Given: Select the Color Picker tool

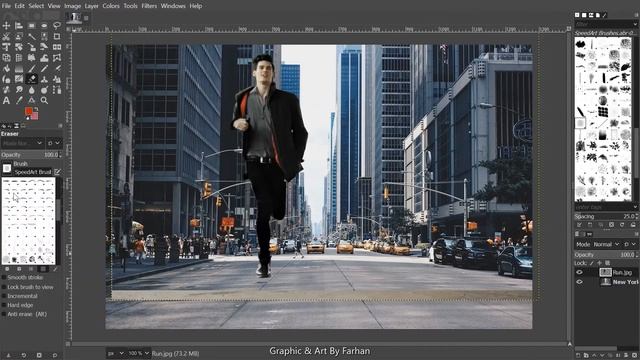Looking at the screenshot, I should coord(19,100).
